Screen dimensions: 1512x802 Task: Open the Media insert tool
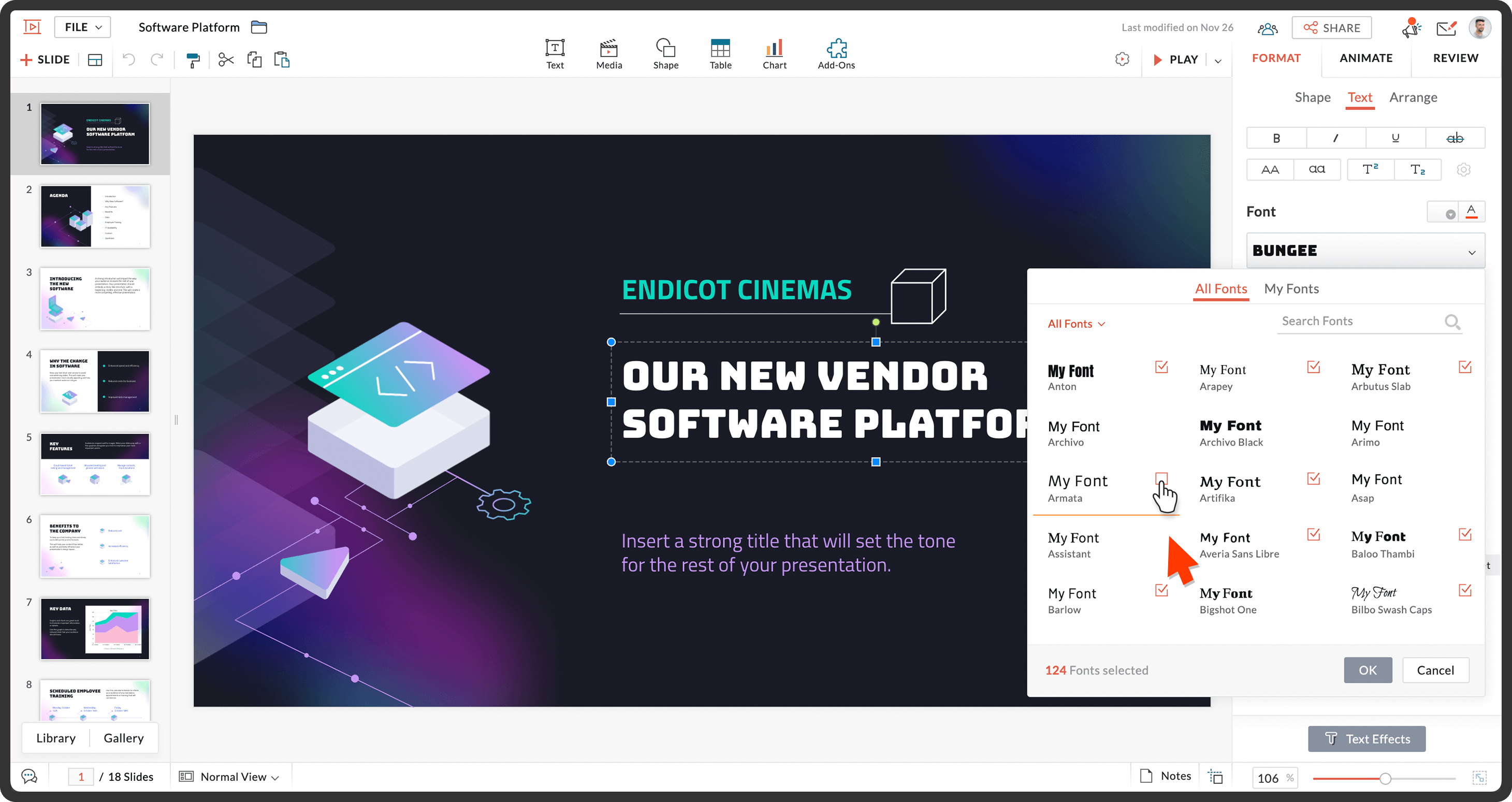click(608, 54)
